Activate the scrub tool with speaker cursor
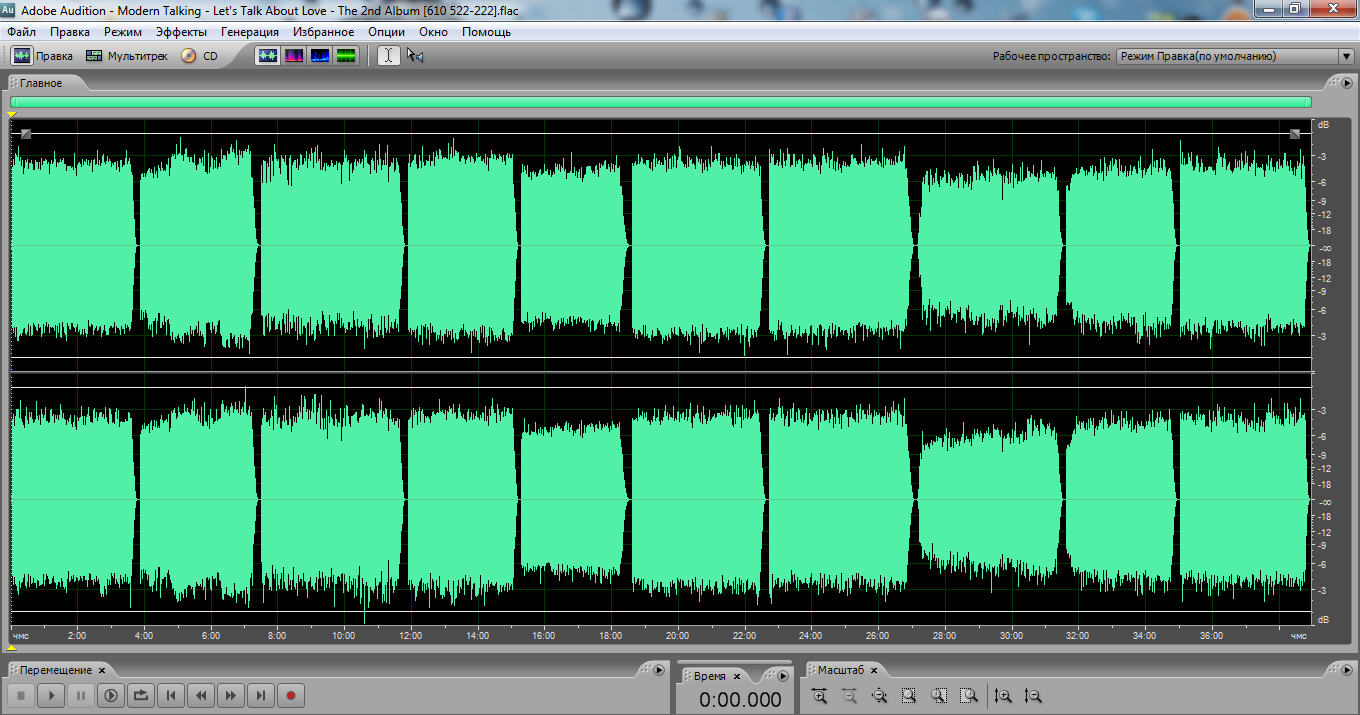1360x715 pixels. [415, 56]
